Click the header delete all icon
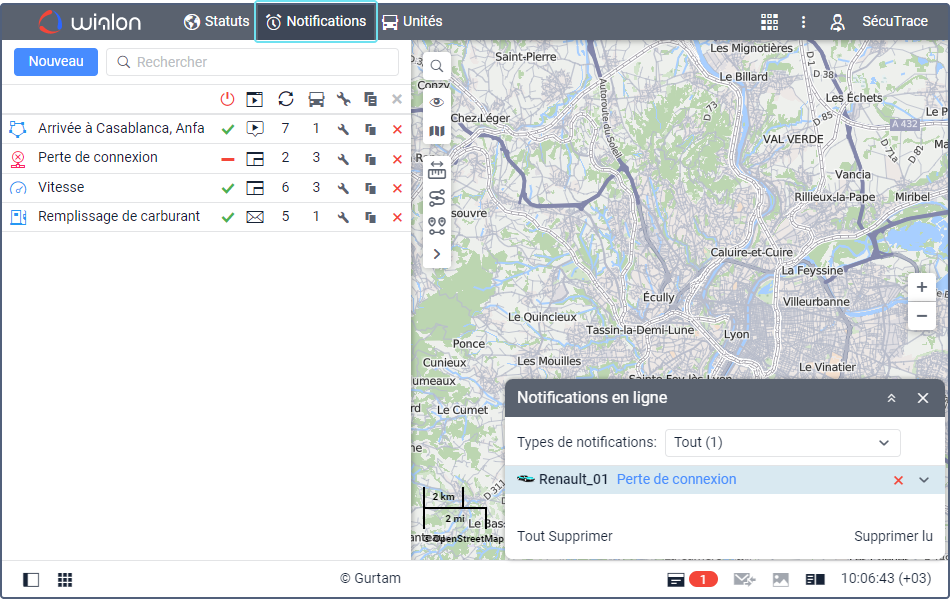Screen dimensions: 950x599 click(397, 99)
